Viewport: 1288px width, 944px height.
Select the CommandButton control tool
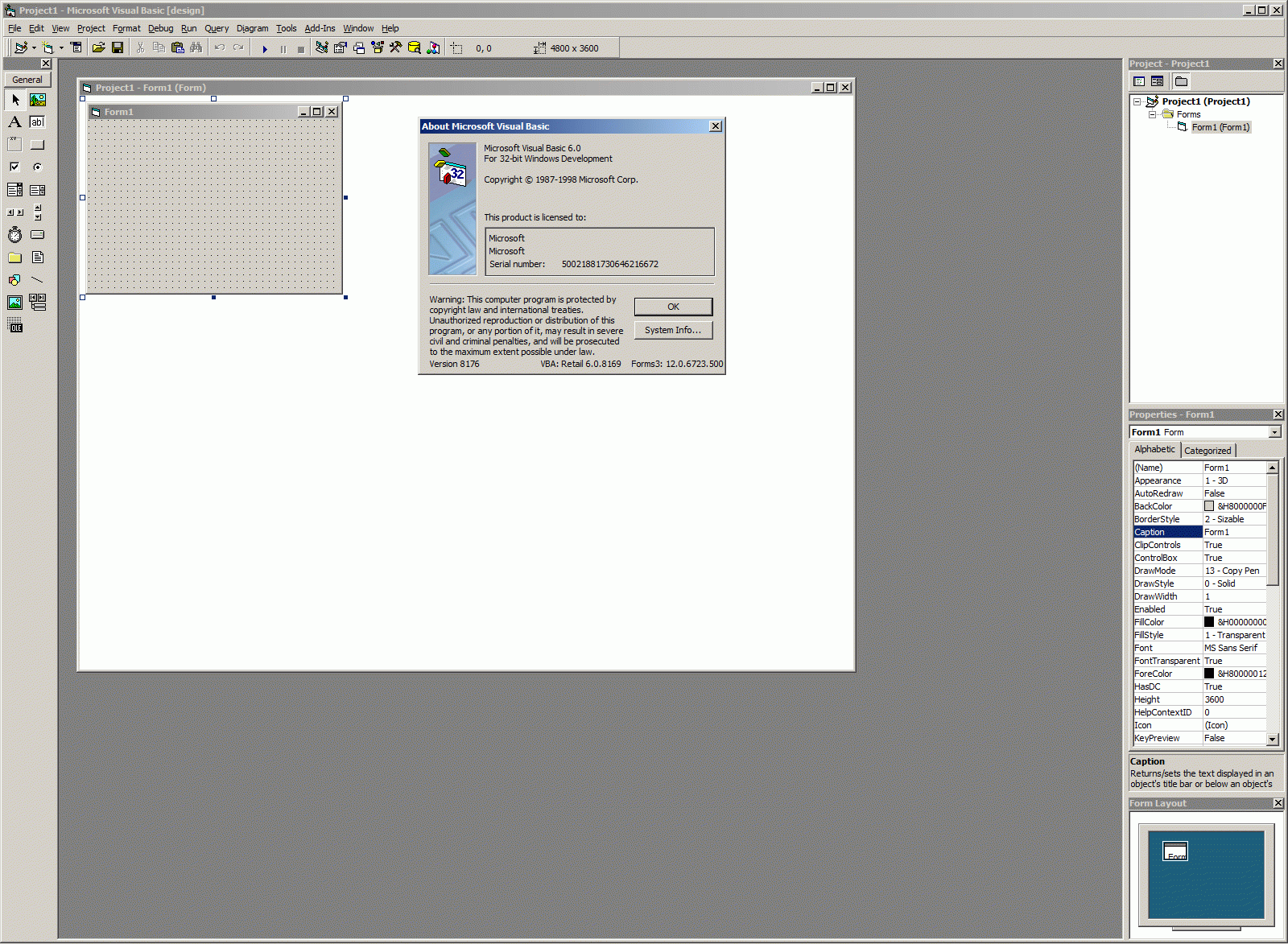(38, 145)
